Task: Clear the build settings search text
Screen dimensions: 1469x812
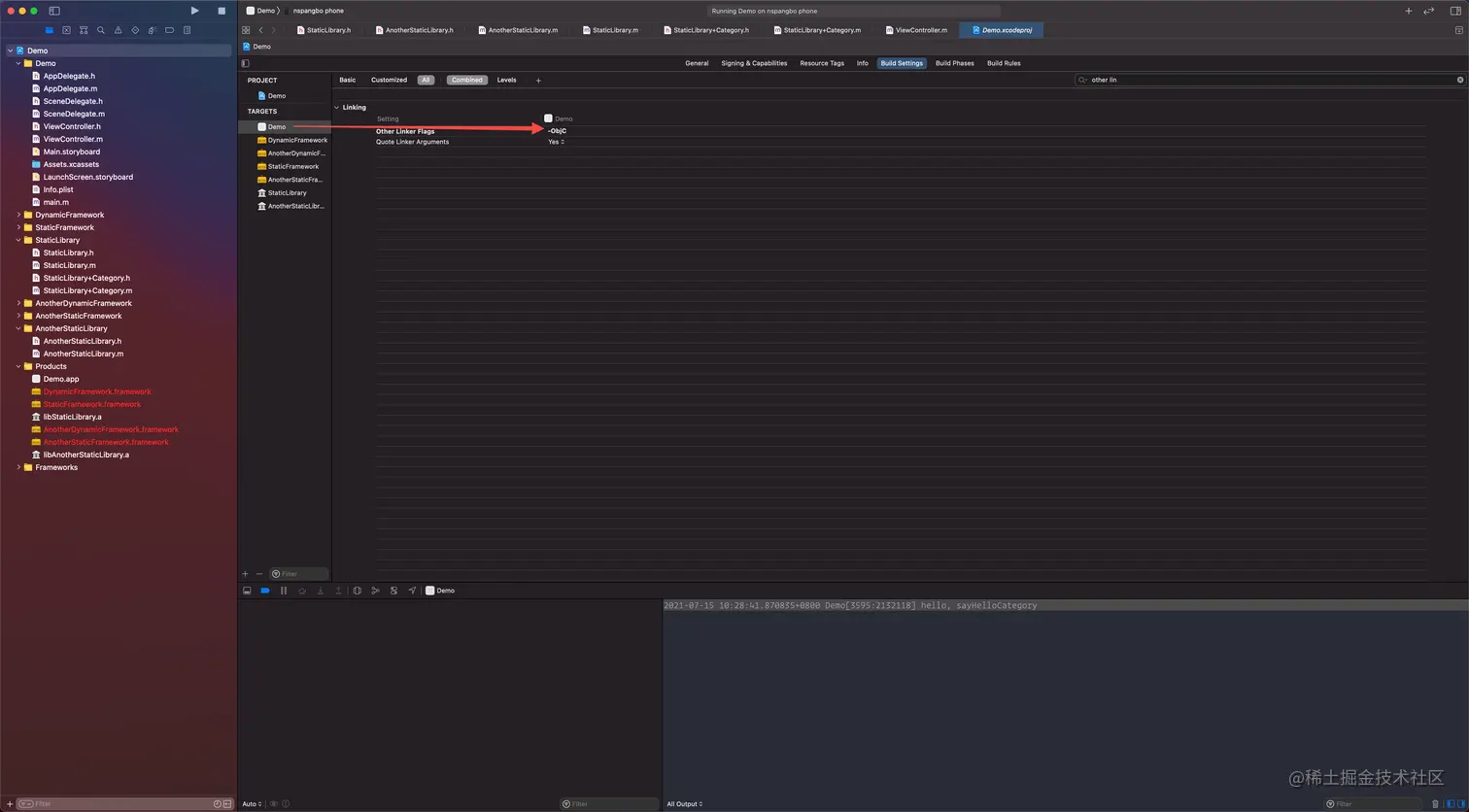Action: coord(1459,80)
